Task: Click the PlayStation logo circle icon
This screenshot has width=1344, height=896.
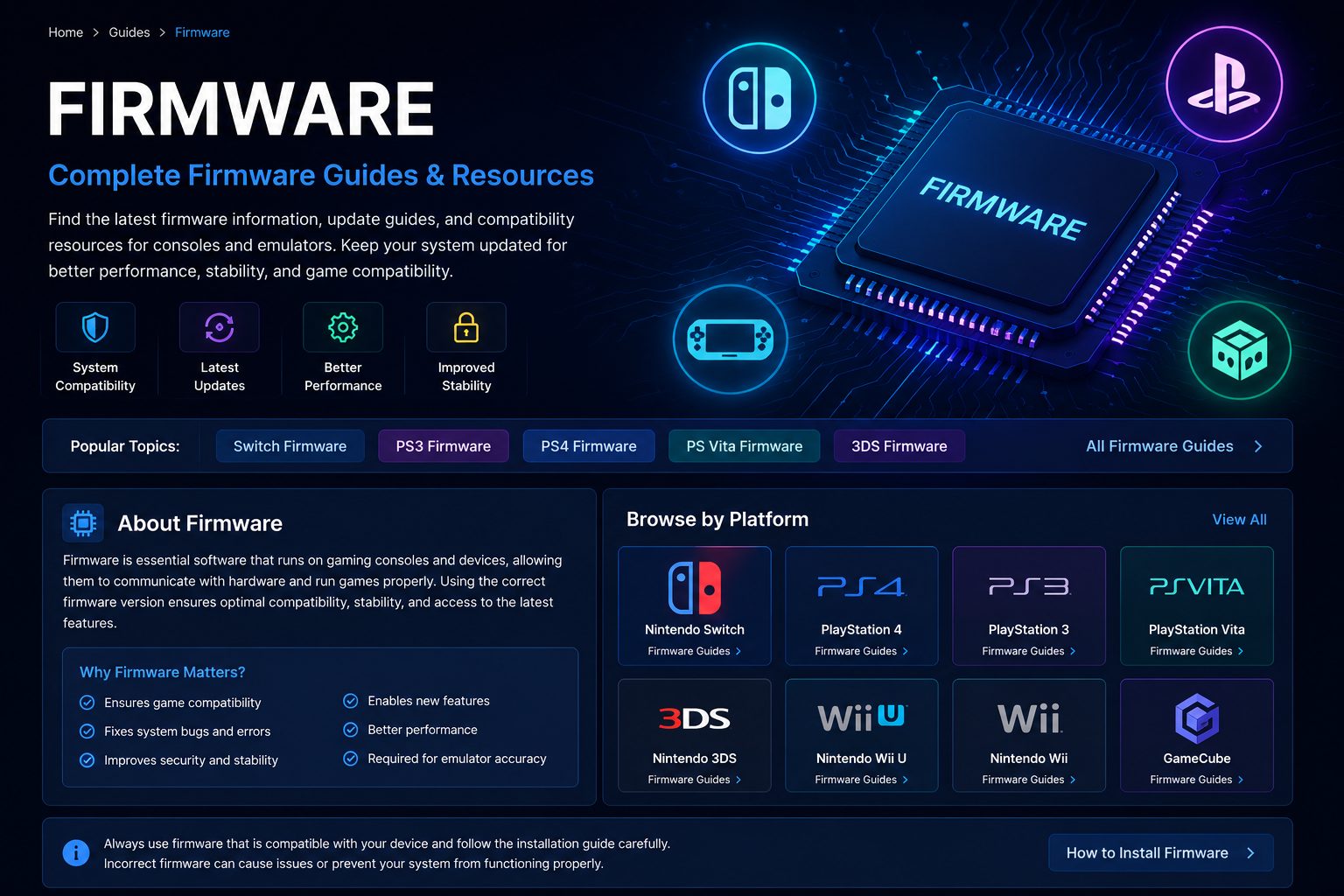Action: pyautogui.click(x=1224, y=84)
